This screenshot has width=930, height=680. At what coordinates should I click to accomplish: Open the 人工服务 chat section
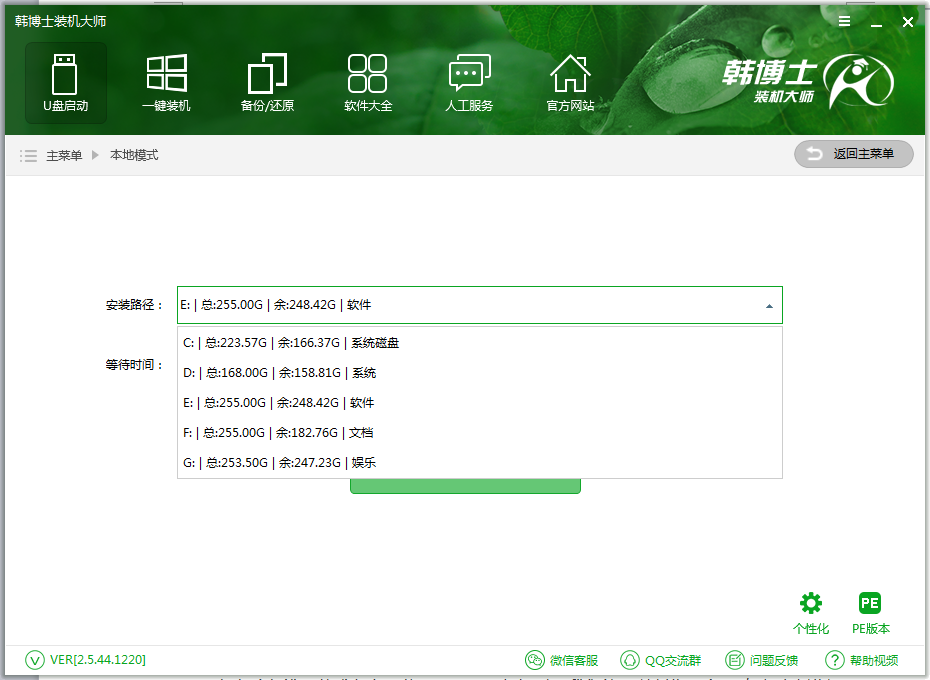tap(469, 83)
